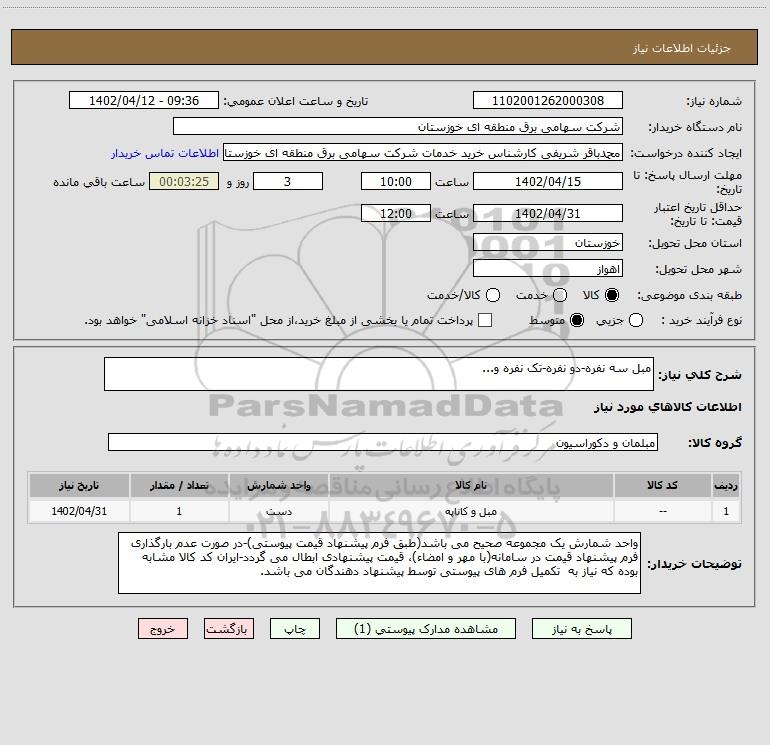Click the buyer organization name field
The image size is (770, 745).
pos(398,127)
